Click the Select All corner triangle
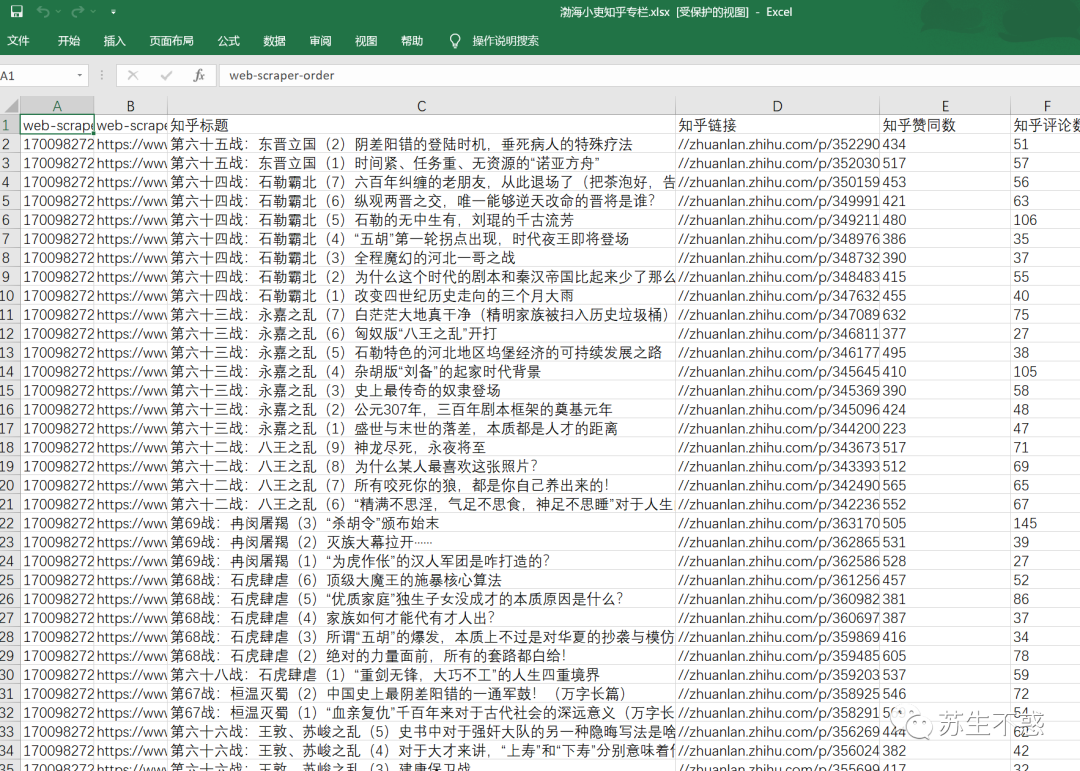Image resolution: width=1080 pixels, height=771 pixels. pos(10,106)
